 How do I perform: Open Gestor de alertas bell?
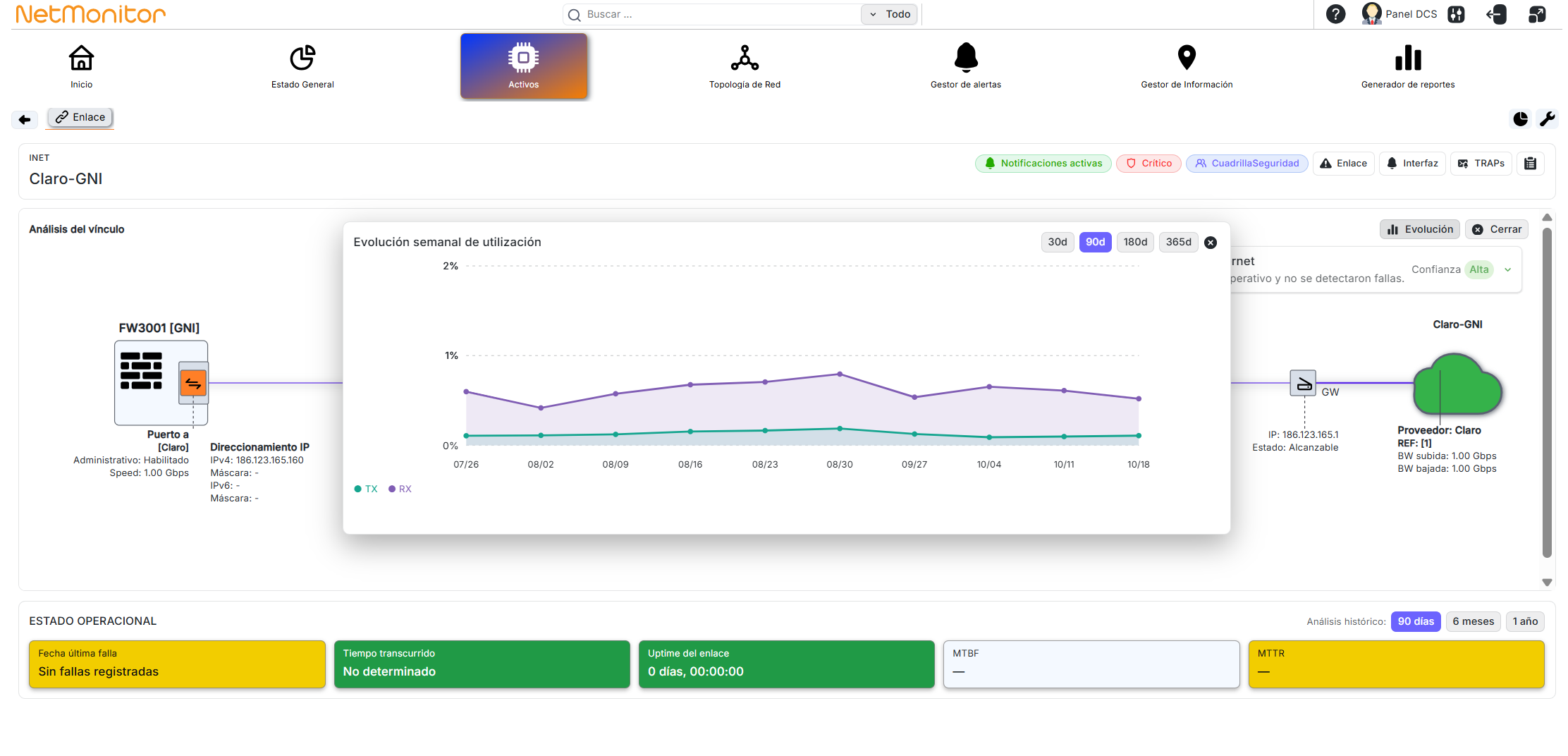pos(966,58)
